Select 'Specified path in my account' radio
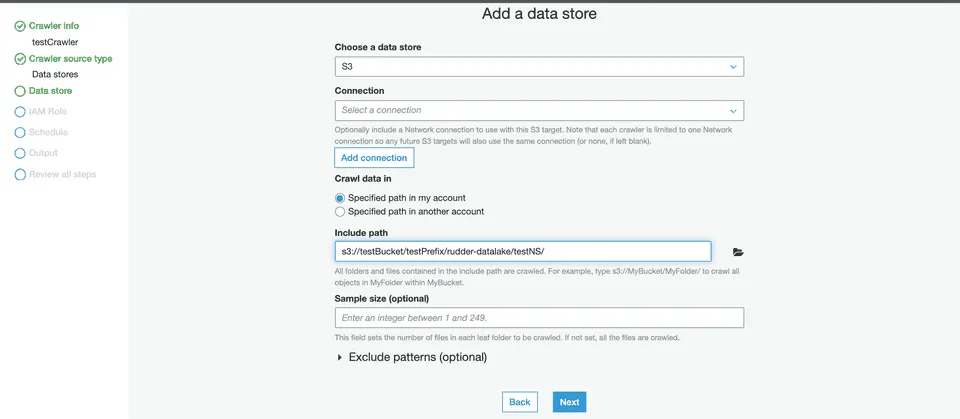This screenshot has width=960, height=419. 340,198
